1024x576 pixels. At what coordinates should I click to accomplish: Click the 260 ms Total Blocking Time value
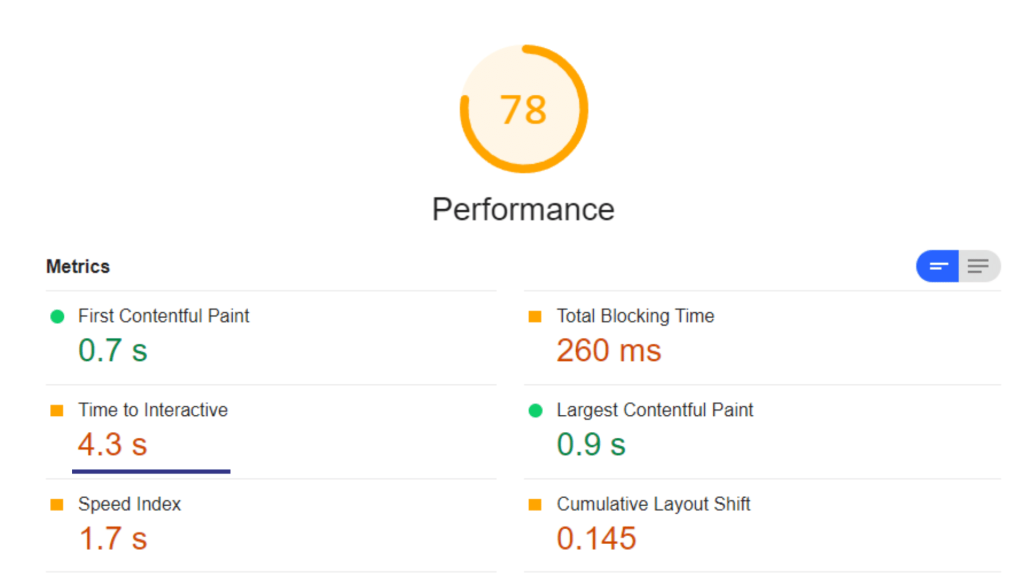coord(607,350)
